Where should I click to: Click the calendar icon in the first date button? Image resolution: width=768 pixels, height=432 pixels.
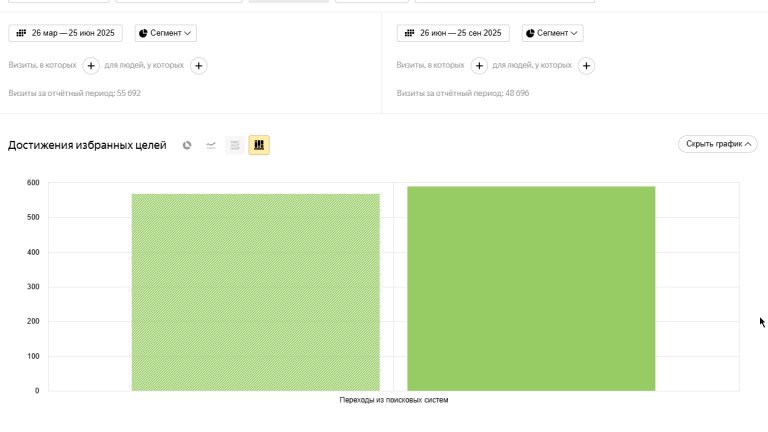click(x=21, y=33)
